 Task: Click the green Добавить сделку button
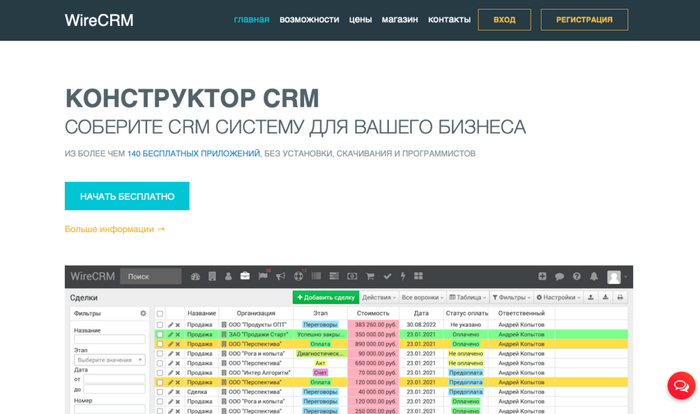[326, 297]
